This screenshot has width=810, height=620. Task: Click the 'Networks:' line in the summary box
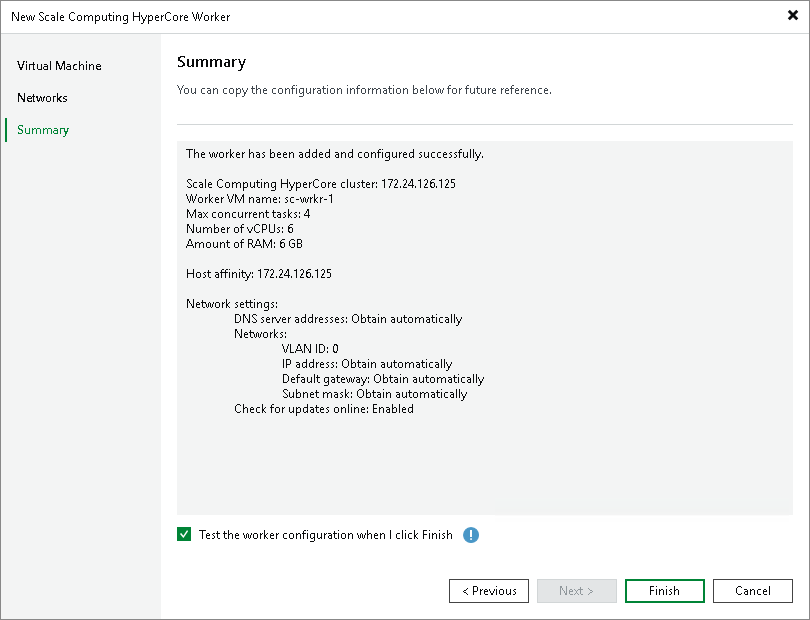point(260,334)
